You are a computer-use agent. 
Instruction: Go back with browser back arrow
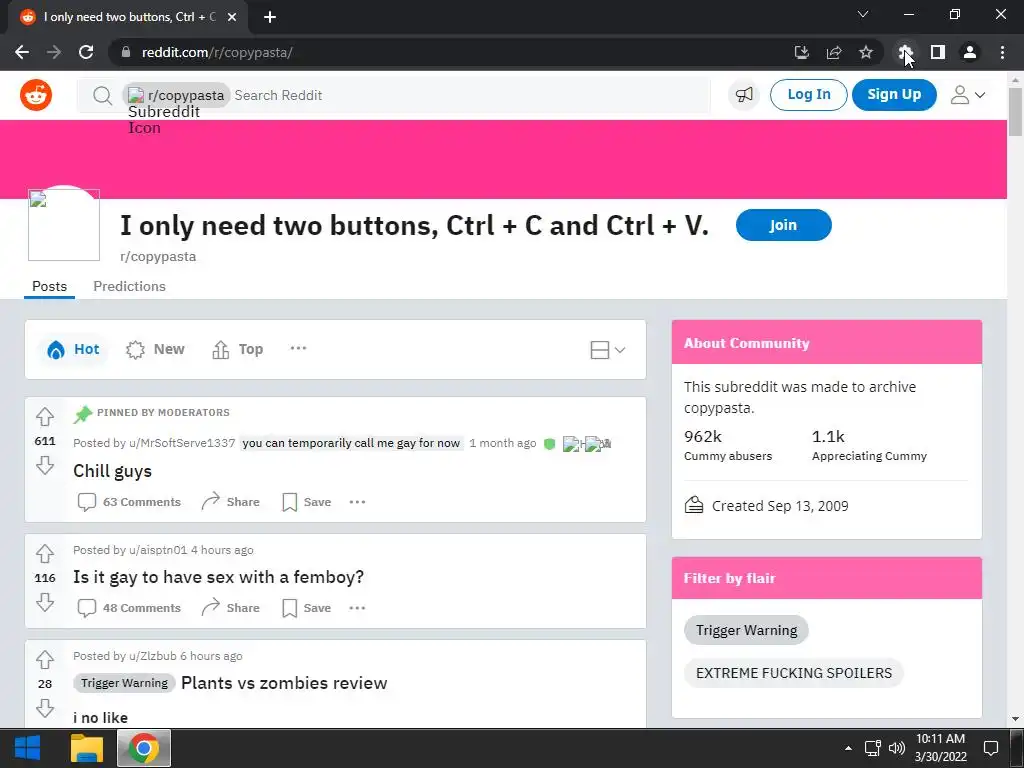(x=22, y=52)
